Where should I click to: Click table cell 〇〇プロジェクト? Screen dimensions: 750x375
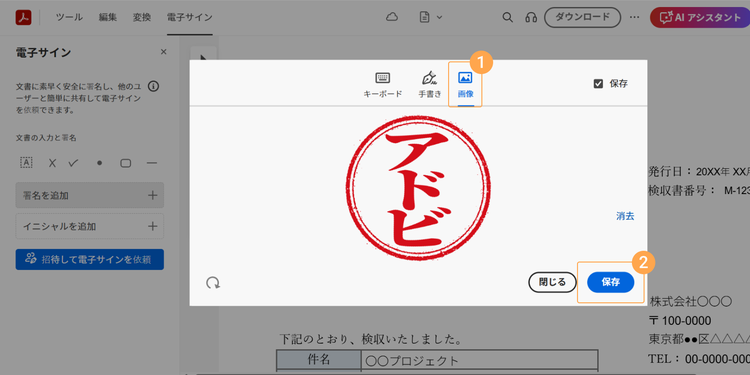pyautogui.click(x=480, y=360)
